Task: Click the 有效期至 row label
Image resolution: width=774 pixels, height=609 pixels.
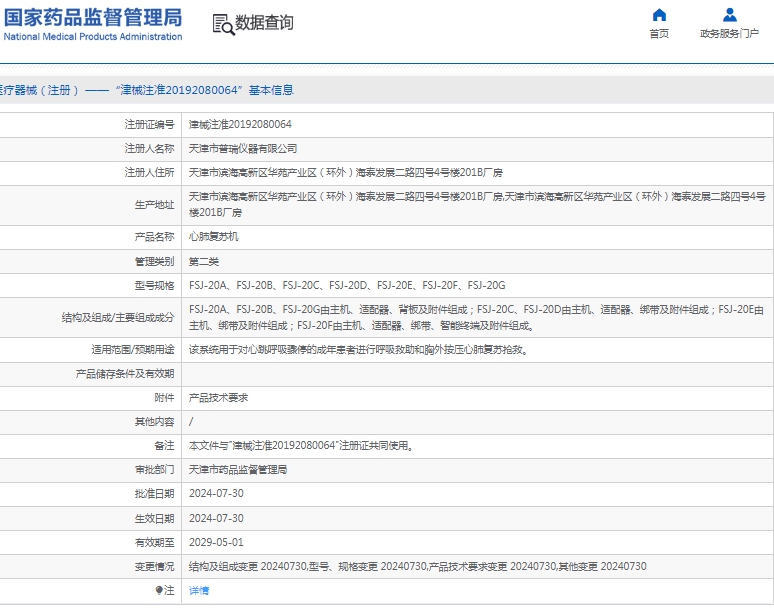Action: point(155,542)
